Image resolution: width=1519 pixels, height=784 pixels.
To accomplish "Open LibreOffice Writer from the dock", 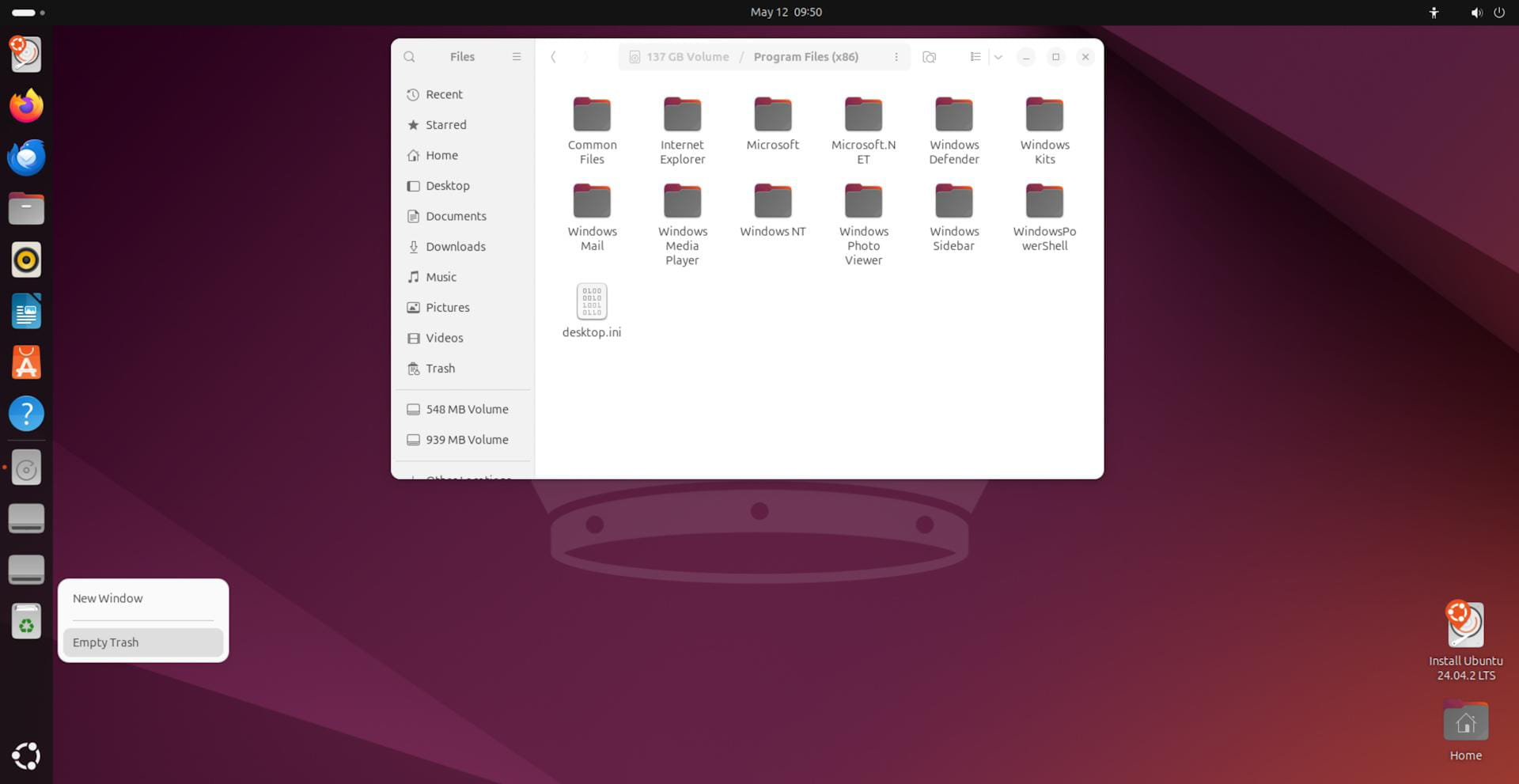I will pyautogui.click(x=26, y=311).
